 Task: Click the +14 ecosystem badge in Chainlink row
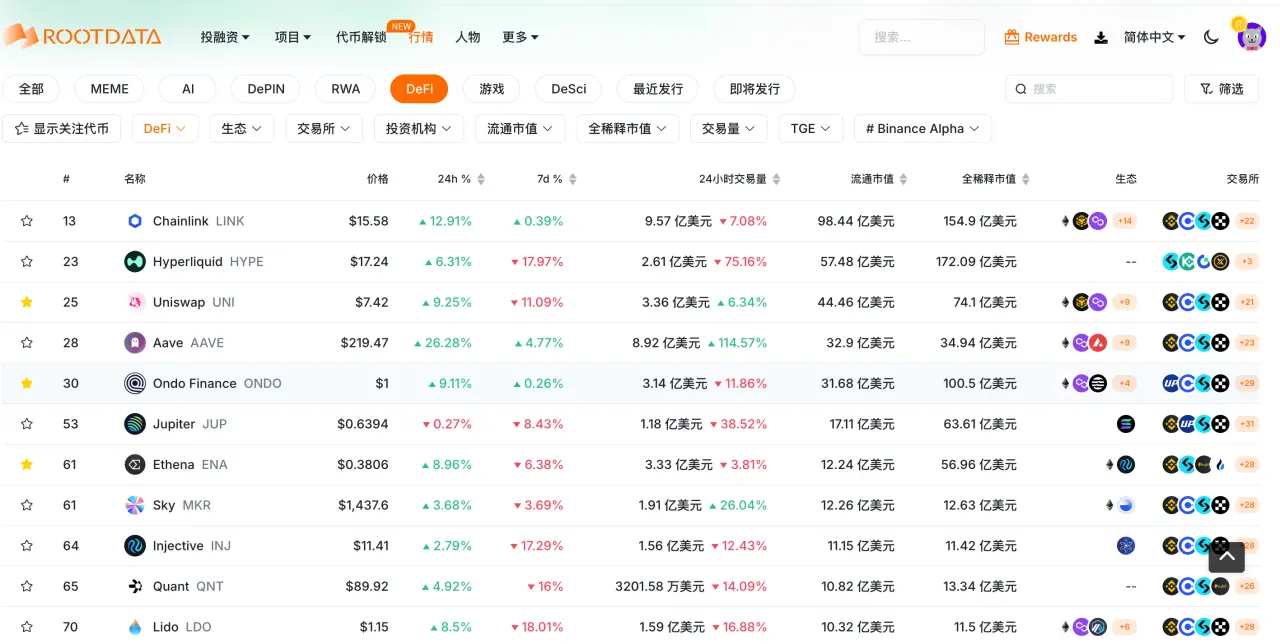coord(1125,221)
